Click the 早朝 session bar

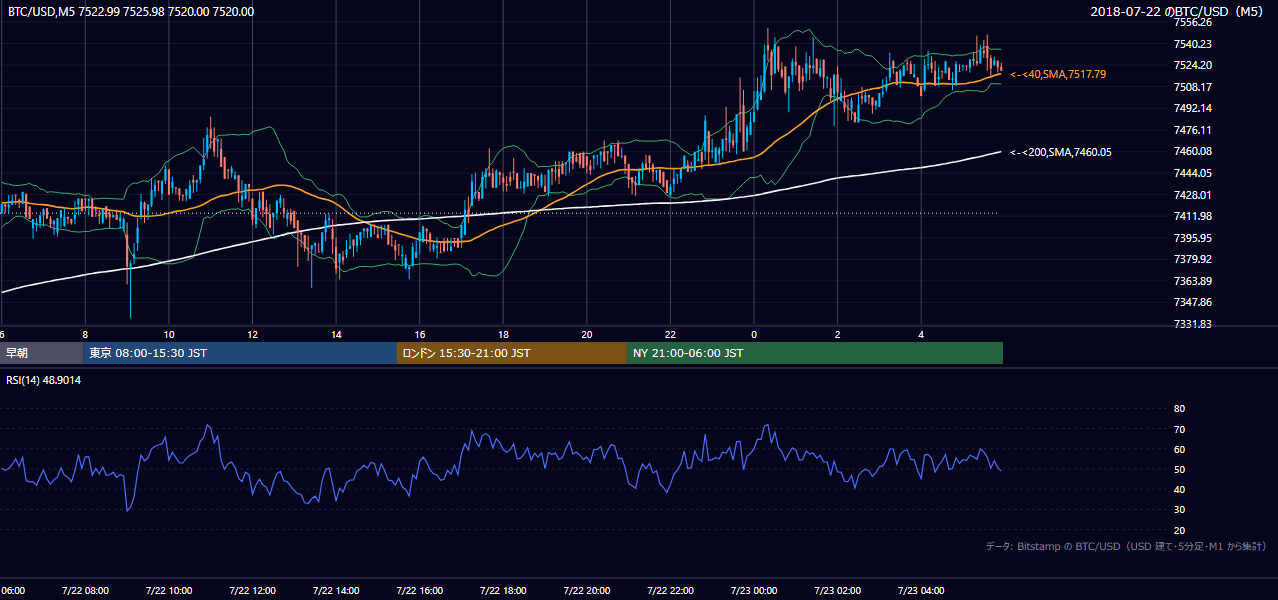coord(41,353)
